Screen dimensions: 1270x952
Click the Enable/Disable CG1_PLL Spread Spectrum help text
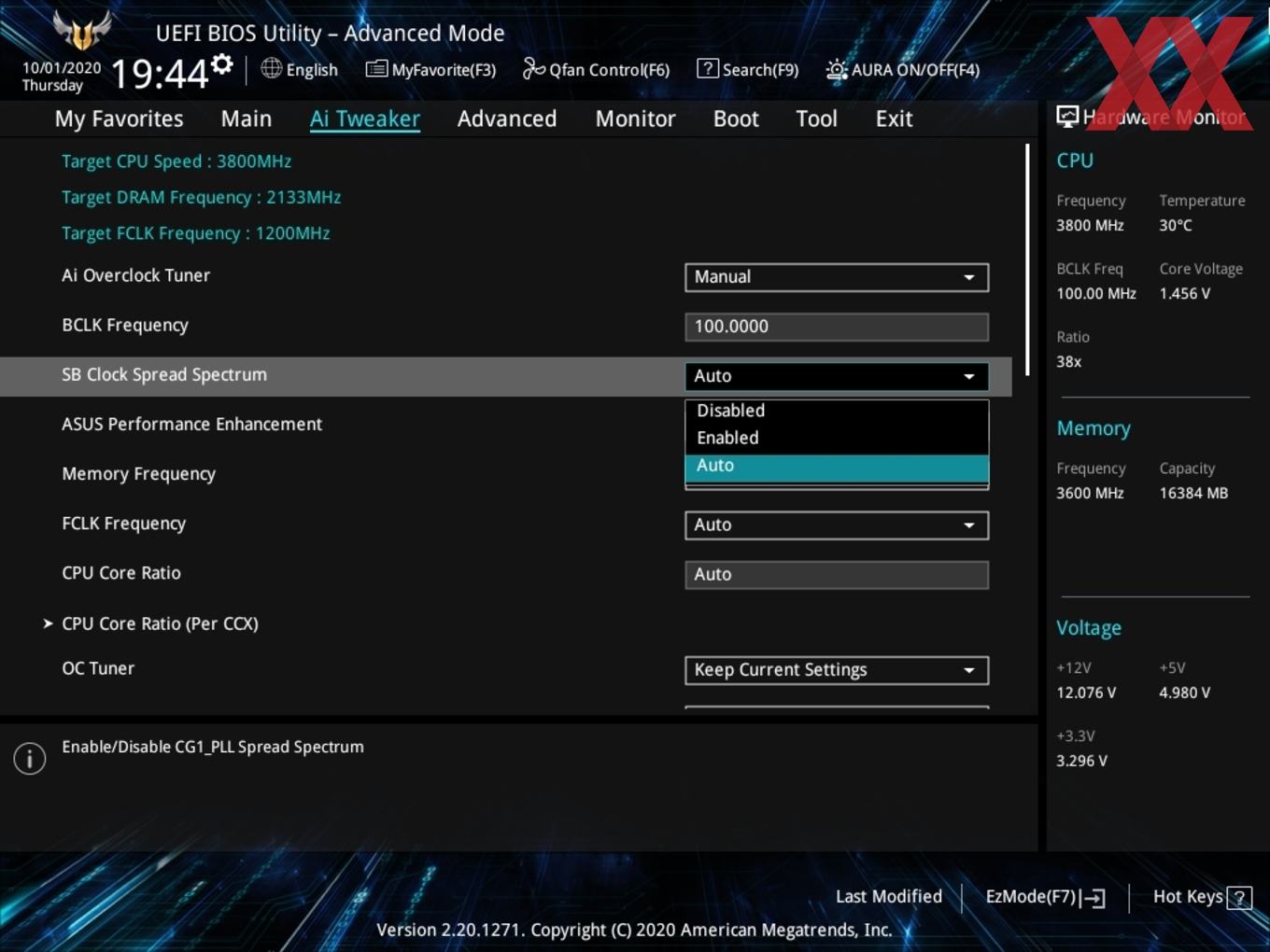(x=213, y=748)
